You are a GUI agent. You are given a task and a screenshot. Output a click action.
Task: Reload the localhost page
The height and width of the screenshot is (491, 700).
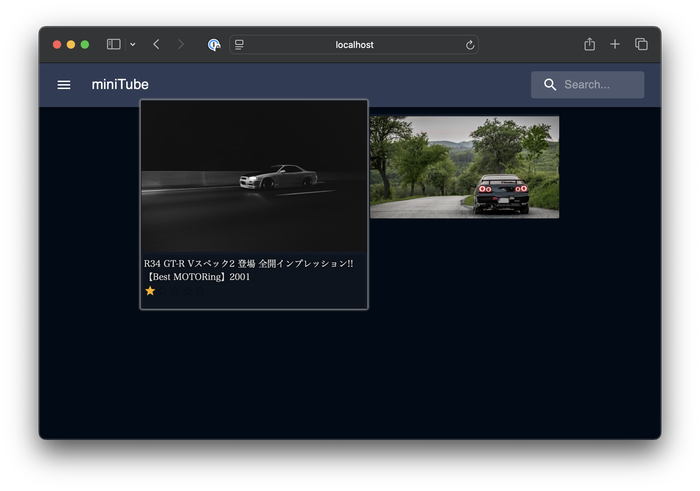tap(470, 45)
